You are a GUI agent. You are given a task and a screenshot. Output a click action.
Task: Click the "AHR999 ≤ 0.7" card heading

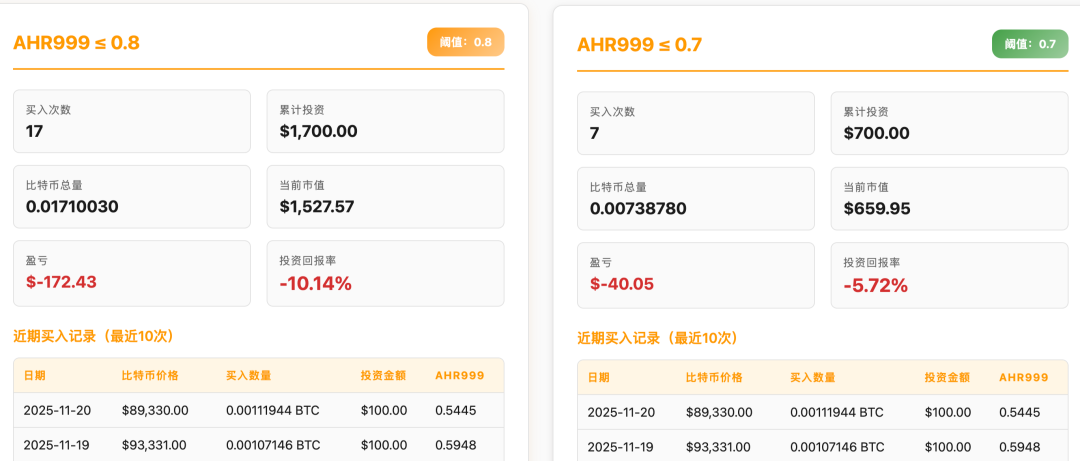[x=640, y=45]
